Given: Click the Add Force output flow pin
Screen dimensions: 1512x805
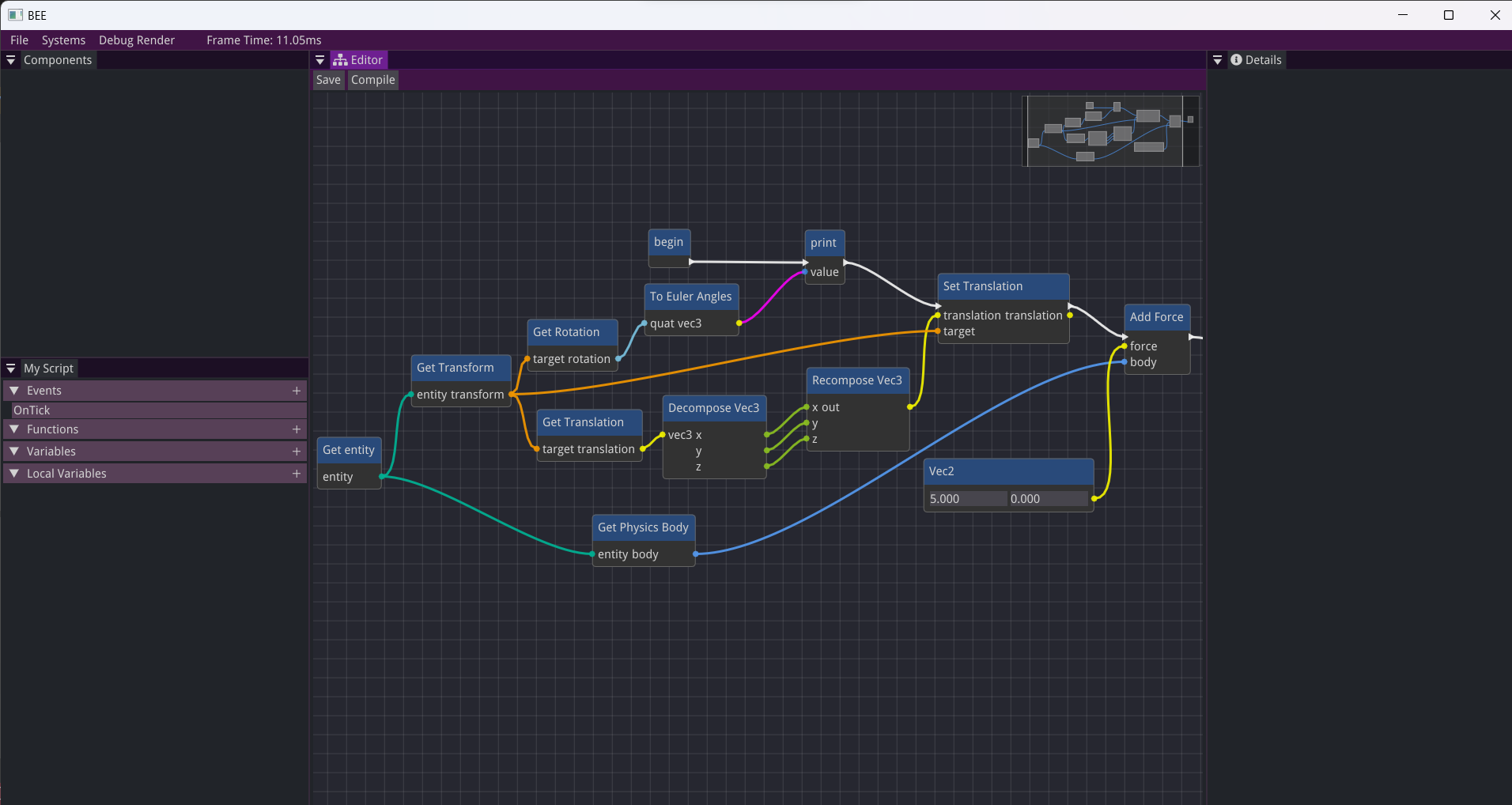Looking at the screenshot, I should (1193, 337).
